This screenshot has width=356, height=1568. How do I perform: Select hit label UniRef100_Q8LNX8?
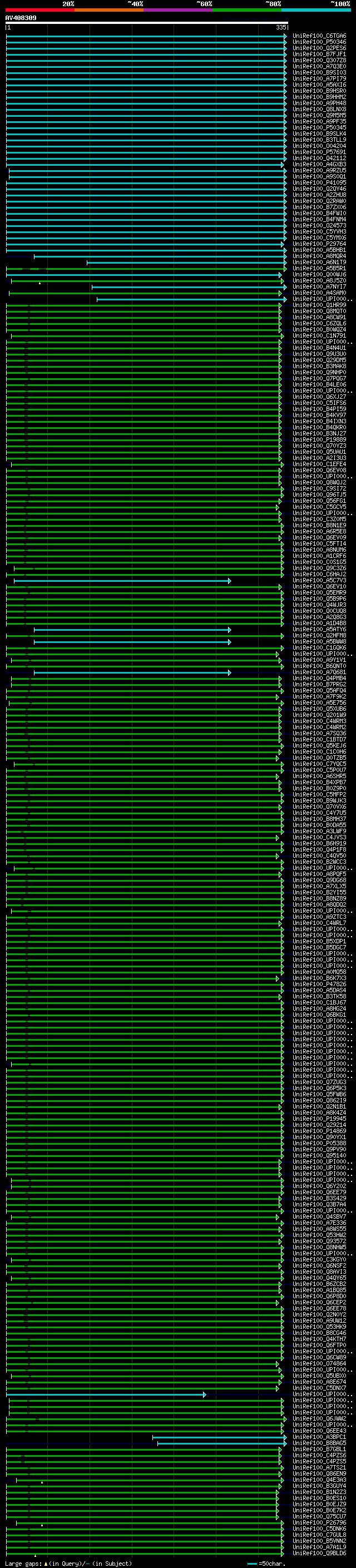319,110
